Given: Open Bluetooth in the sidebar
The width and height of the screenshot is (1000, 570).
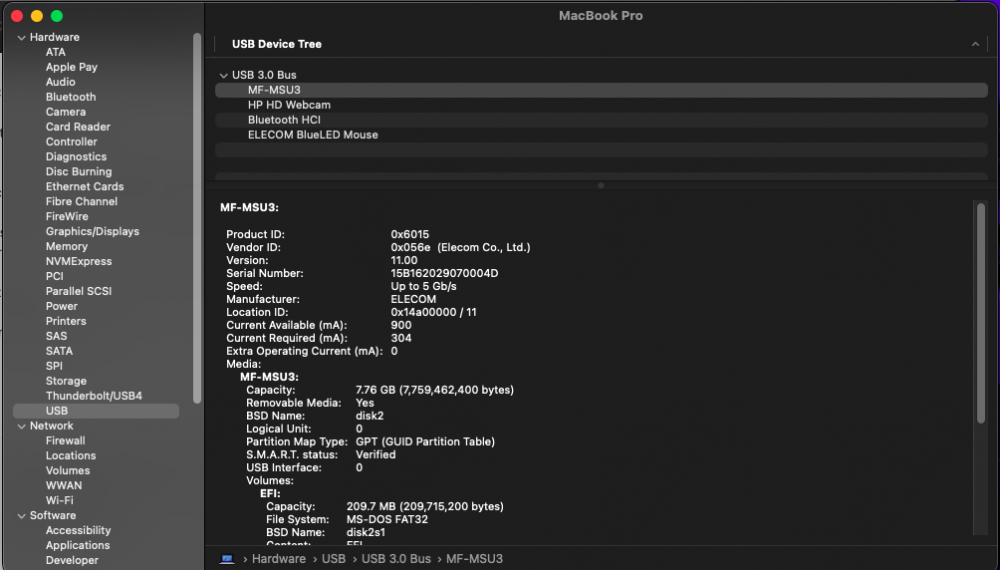Looking at the screenshot, I should [x=71, y=97].
